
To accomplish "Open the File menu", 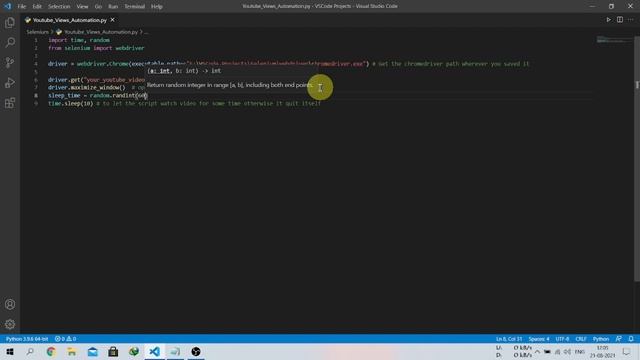I will pyautogui.click(x=22, y=7).
